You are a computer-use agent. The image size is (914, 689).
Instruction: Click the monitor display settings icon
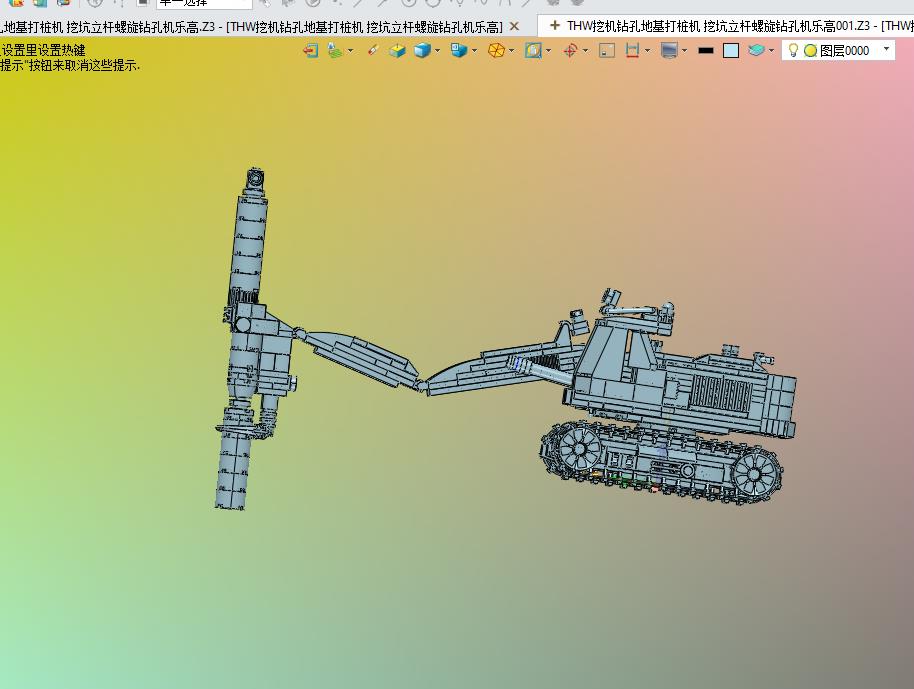click(x=669, y=51)
